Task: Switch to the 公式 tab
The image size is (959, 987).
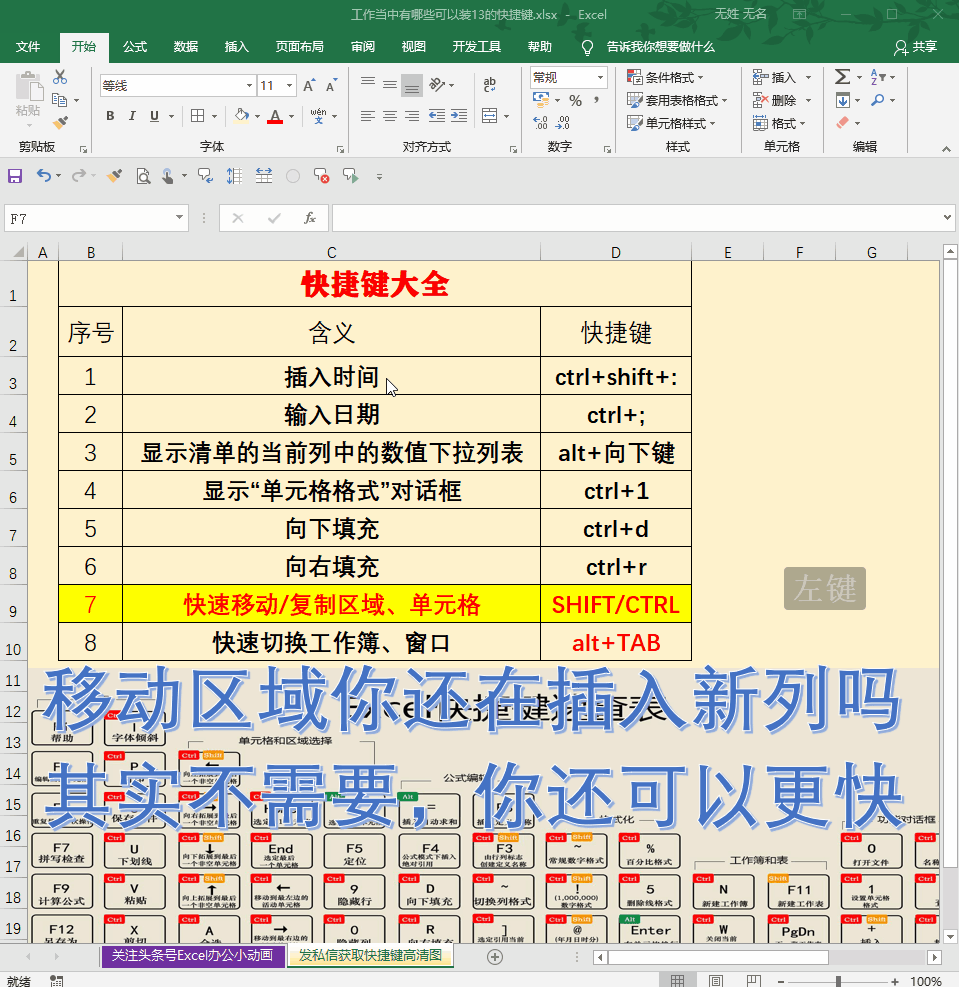Action: coord(135,47)
